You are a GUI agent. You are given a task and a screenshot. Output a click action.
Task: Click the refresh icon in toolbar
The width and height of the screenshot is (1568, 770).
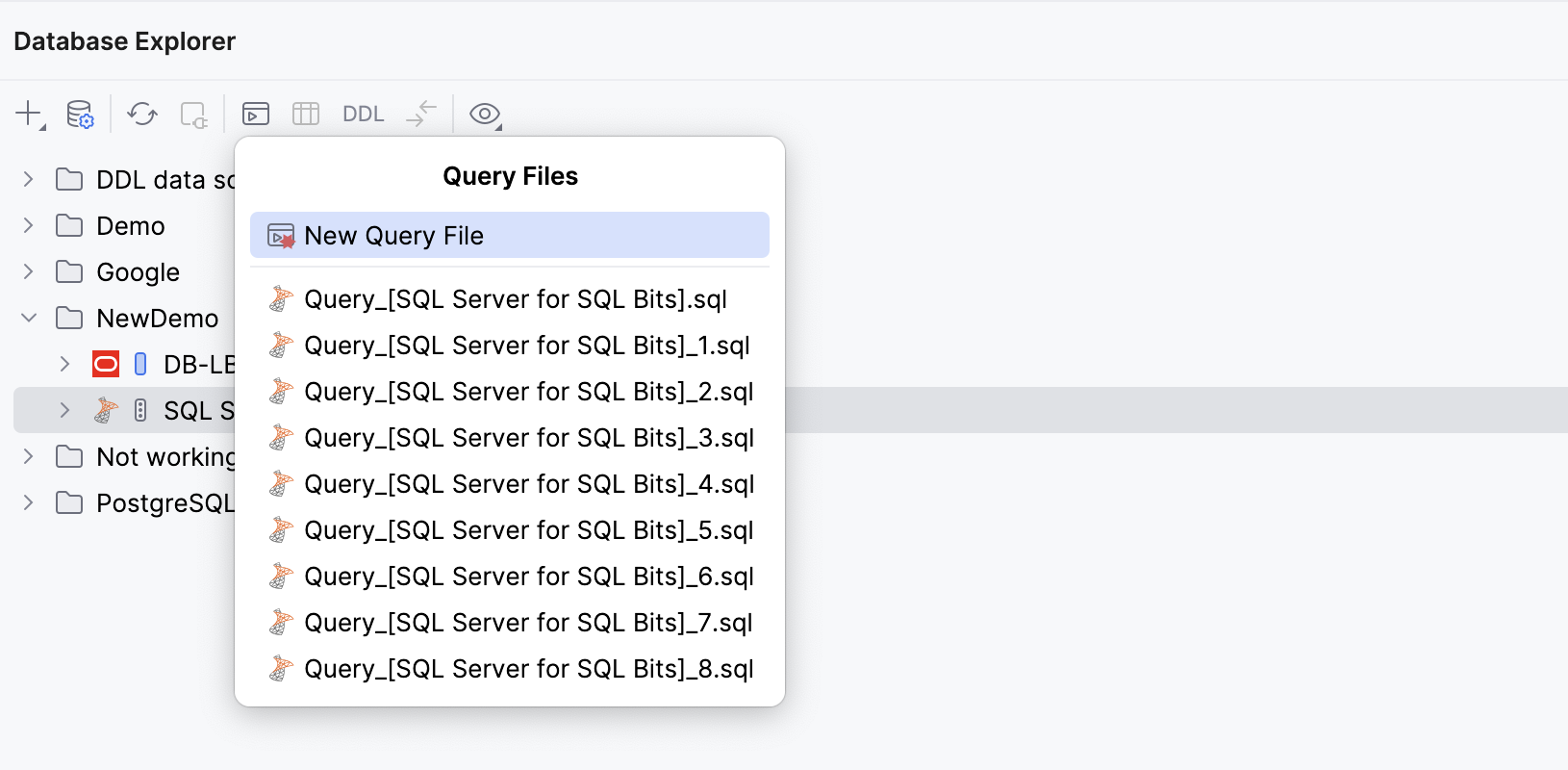tap(142, 115)
